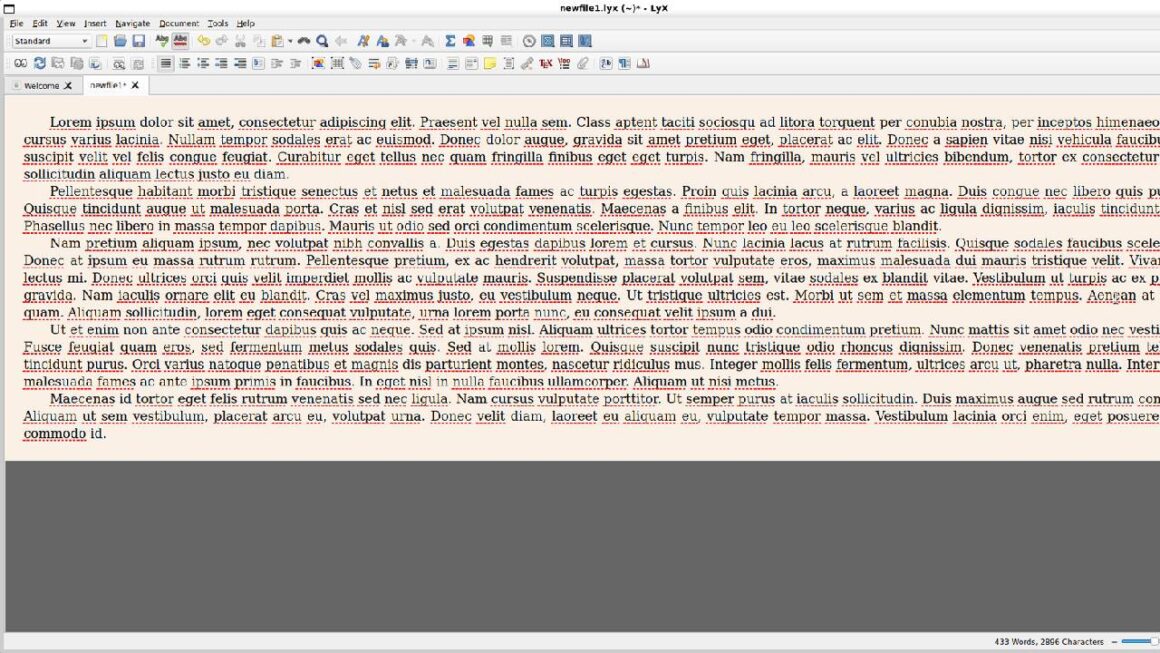Insert graphics using the picture icon
This screenshot has width=1160, height=653.
[468, 41]
